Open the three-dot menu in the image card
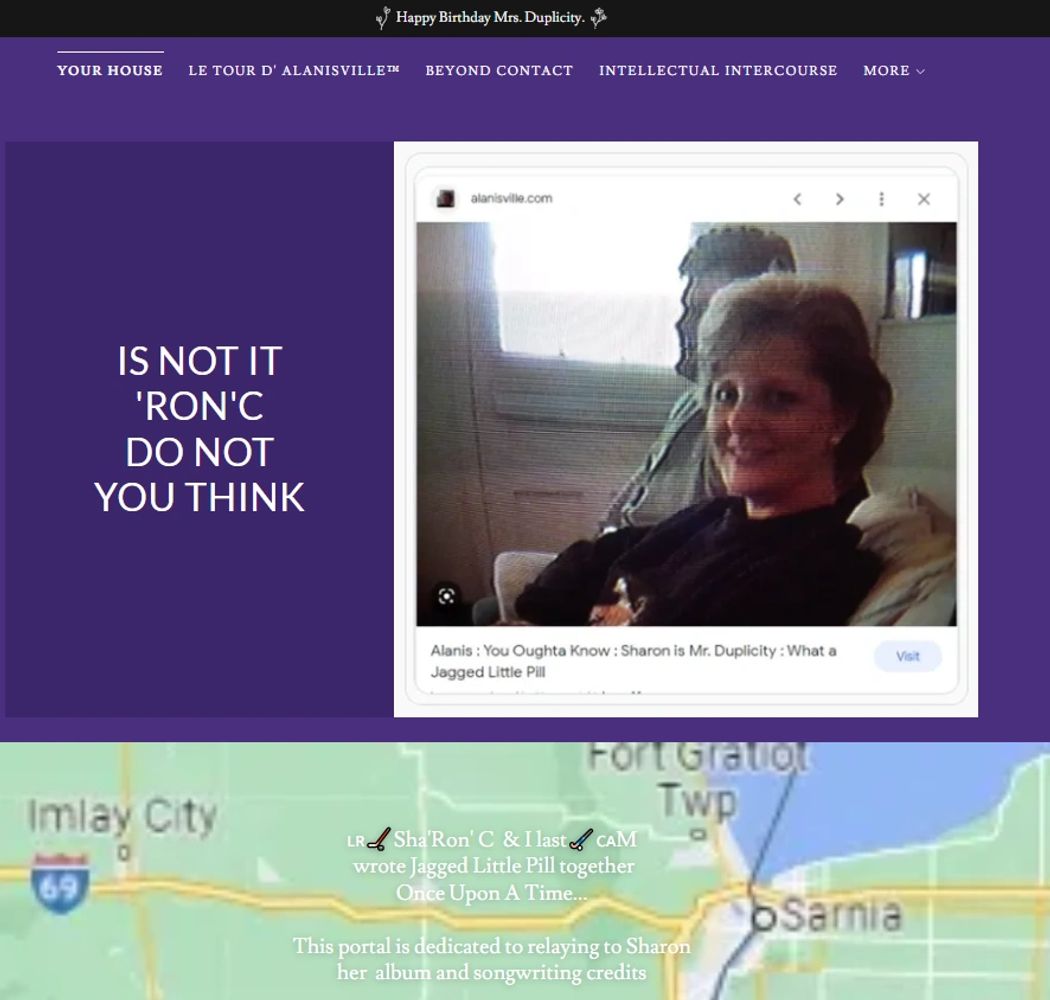Screen dimensions: 1050x1000 [x=881, y=199]
